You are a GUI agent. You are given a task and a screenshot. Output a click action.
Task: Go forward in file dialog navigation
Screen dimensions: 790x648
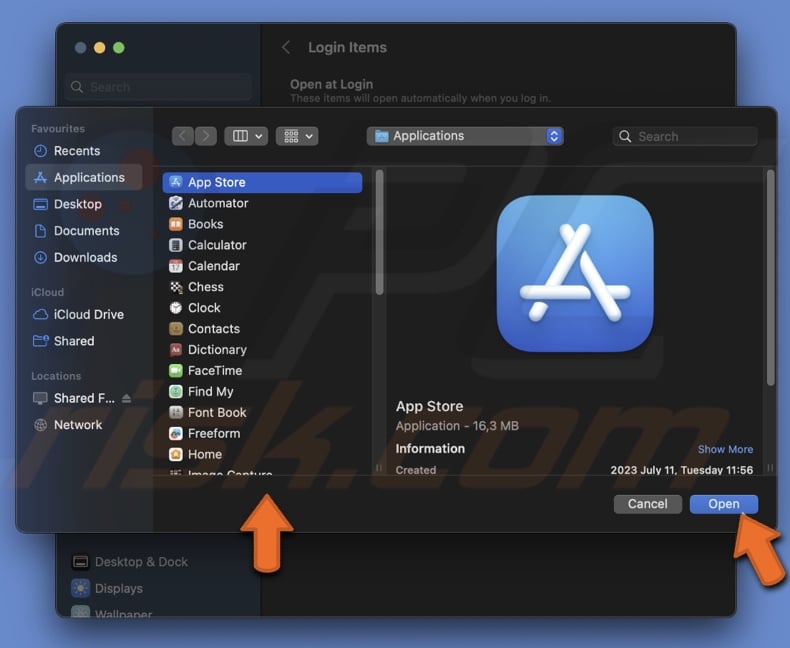[x=206, y=136]
